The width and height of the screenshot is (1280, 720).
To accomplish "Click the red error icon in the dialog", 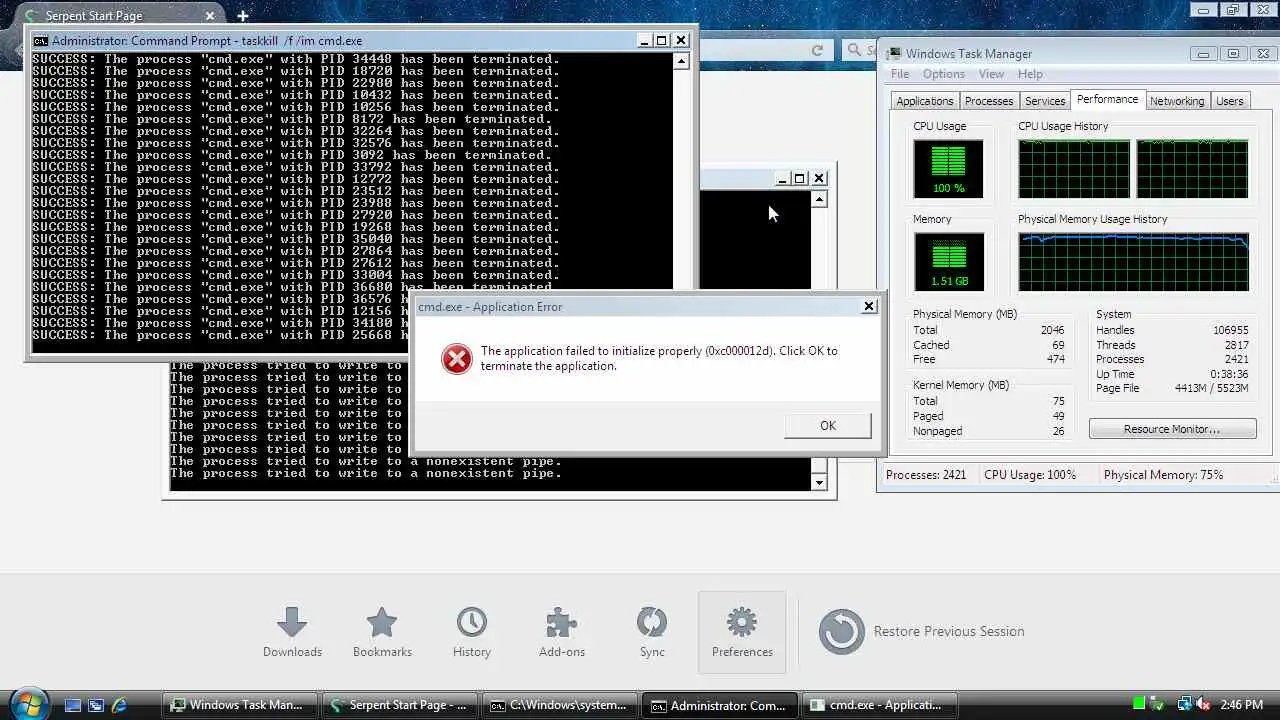I will pos(457,359).
